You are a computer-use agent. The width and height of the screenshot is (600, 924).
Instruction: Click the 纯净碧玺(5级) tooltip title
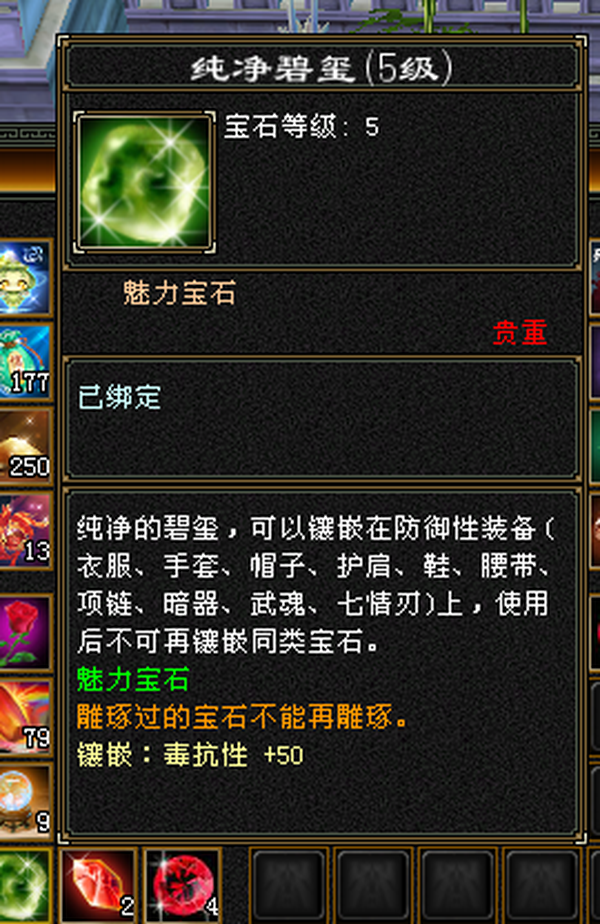[x=322, y=68]
